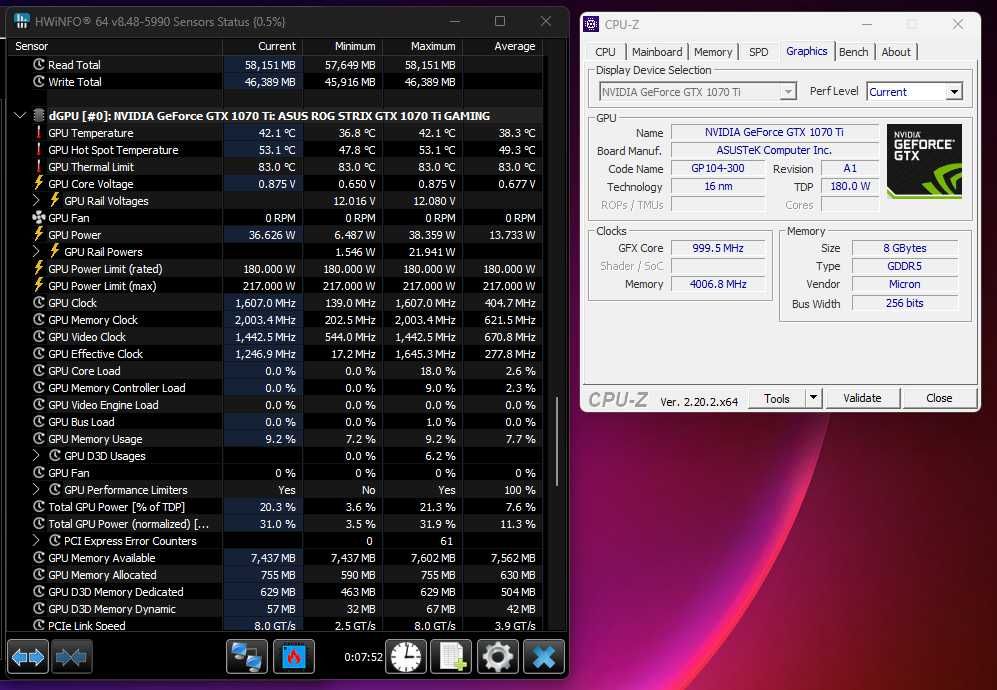Switch to the Bench tab
The height and width of the screenshot is (690, 997).
[x=853, y=52]
